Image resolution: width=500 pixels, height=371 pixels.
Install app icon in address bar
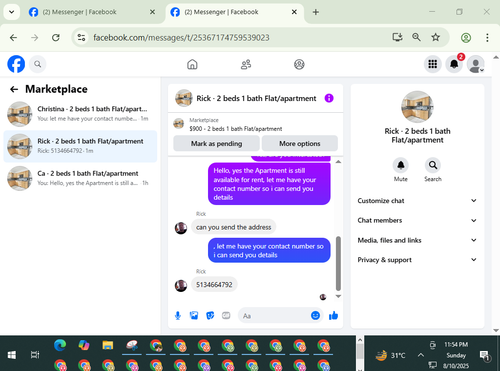coord(397,37)
